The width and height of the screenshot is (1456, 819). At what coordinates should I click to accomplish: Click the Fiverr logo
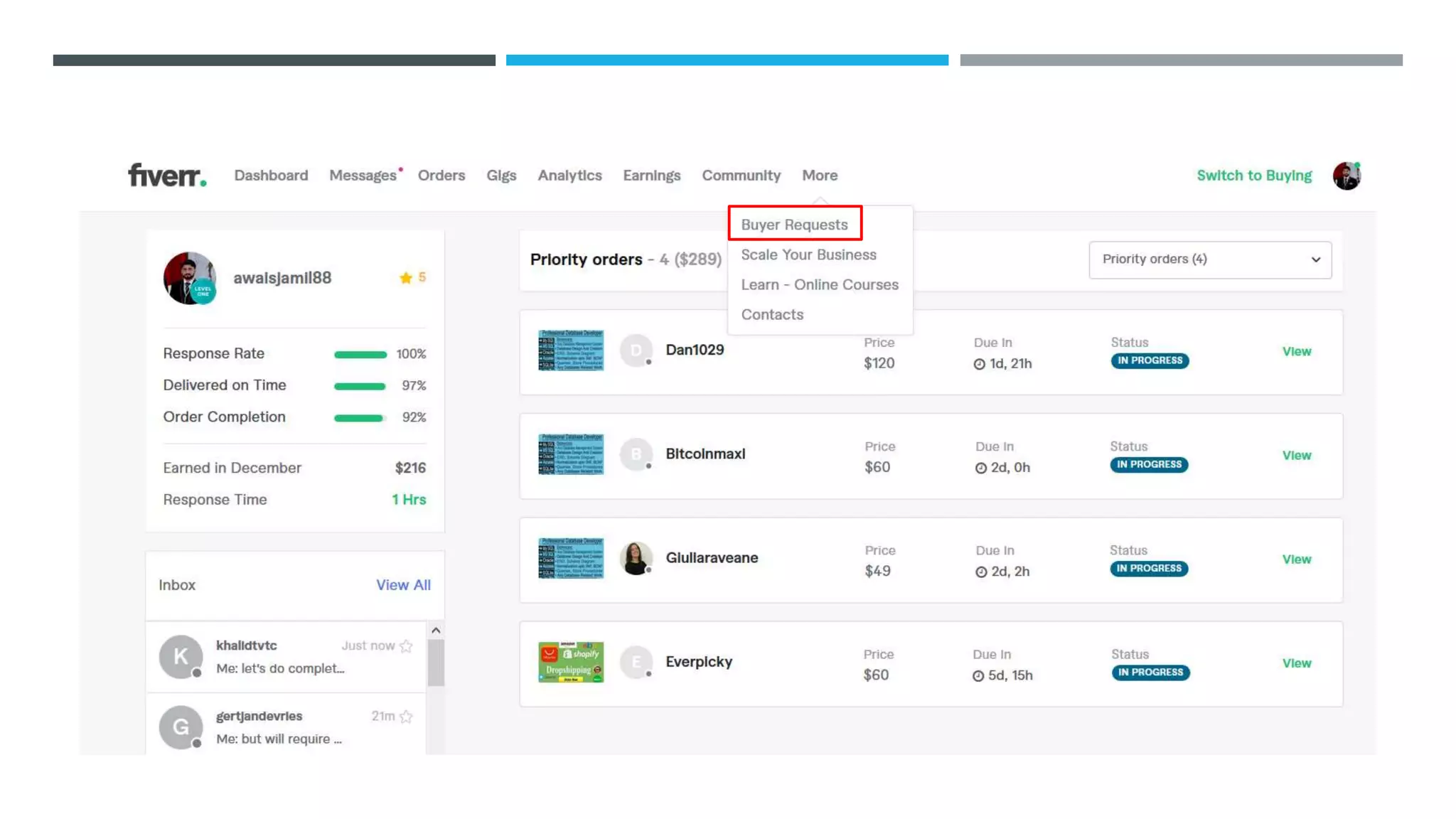tap(166, 175)
